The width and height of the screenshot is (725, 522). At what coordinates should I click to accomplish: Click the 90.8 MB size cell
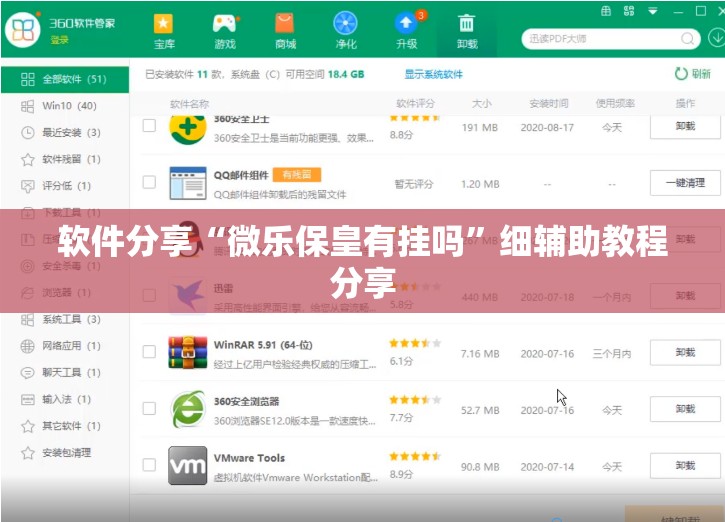[480, 467]
